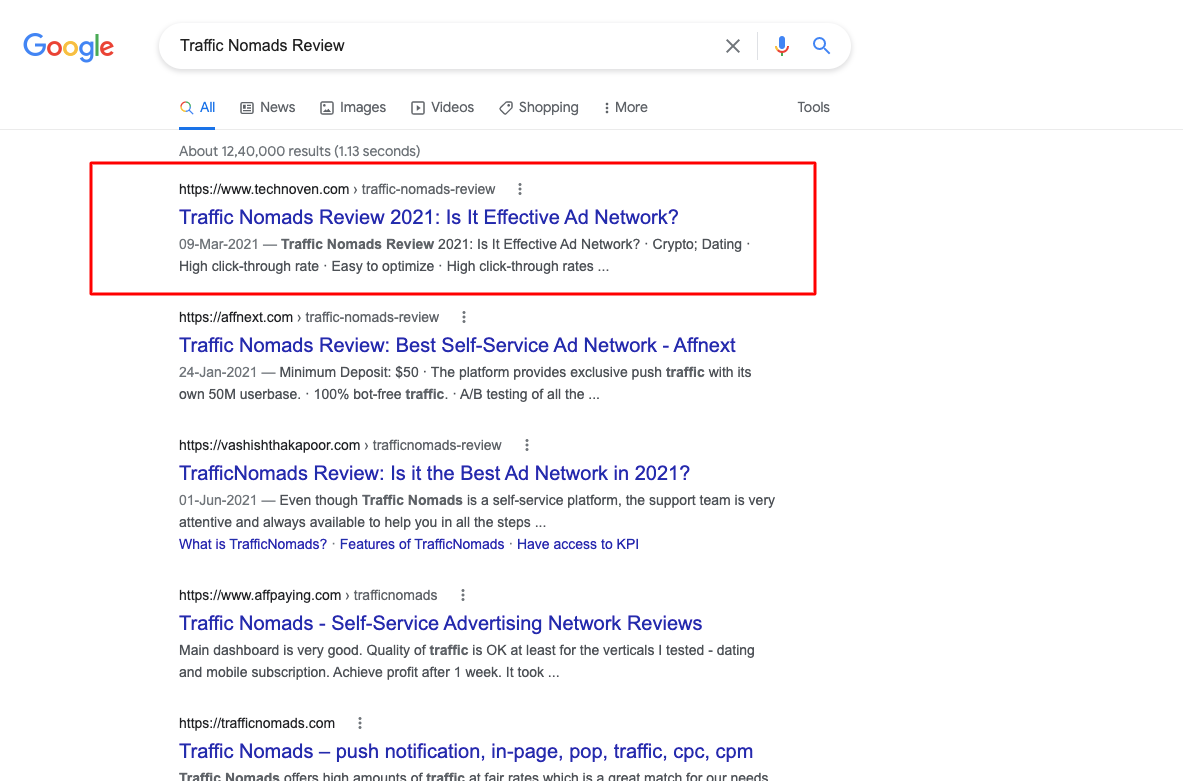1183x781 pixels.
Task: Click into the search input field
Action: pyautogui.click(x=440, y=46)
